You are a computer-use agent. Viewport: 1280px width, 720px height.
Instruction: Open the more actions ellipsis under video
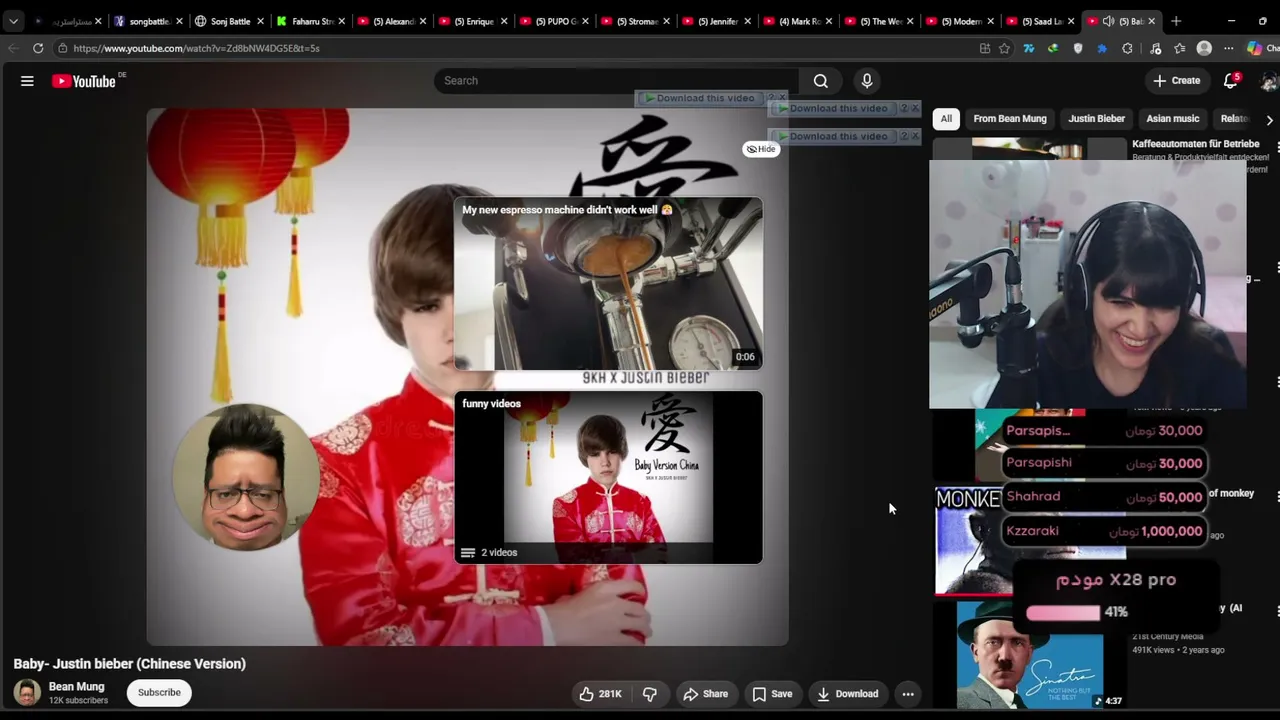pos(908,694)
